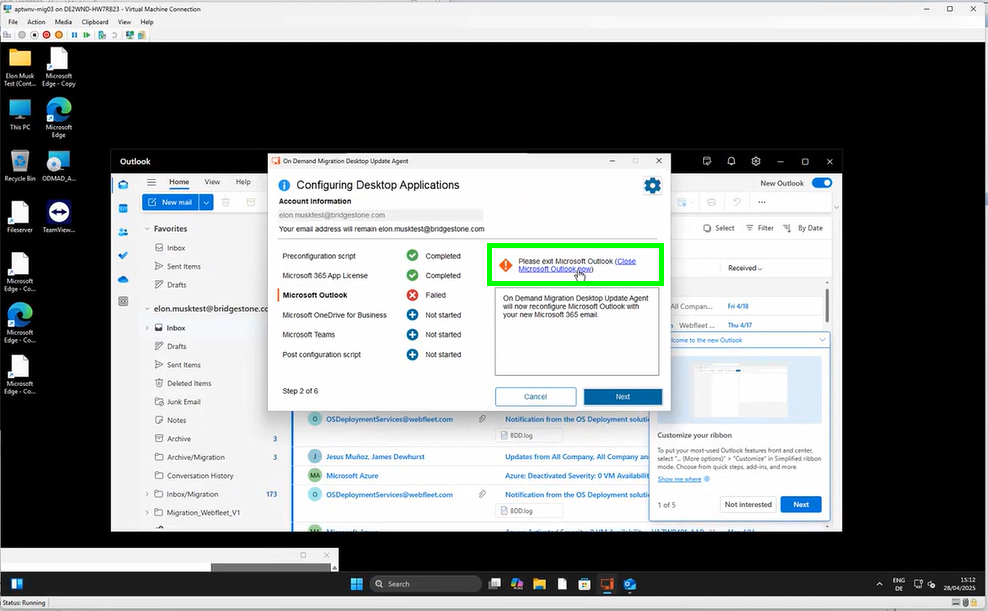Screen dimensions: 988x611
Task: Toggle the New Outlook switch
Action: (x=822, y=183)
